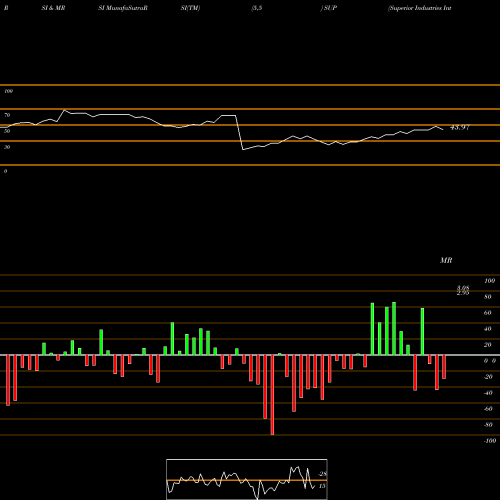500x500 pixels.
Task: Click the MR axis label 20
Action: (x=488, y=345)
